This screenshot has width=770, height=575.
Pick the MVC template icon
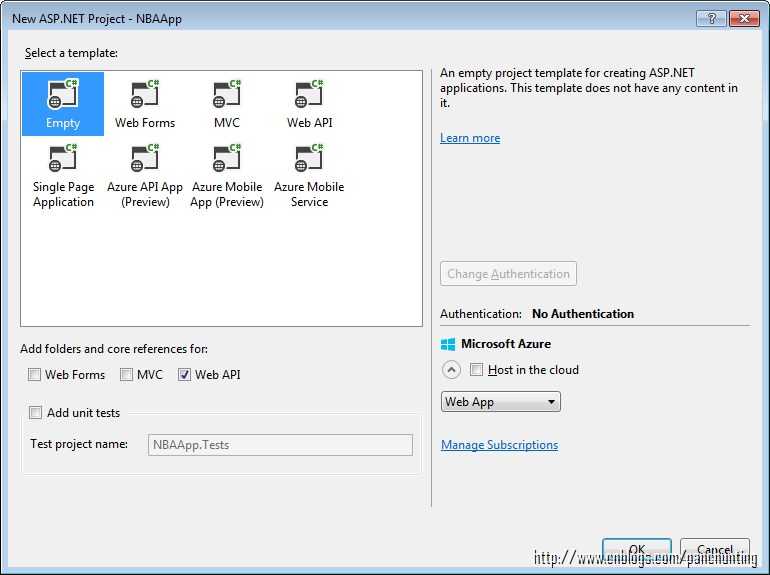click(227, 104)
